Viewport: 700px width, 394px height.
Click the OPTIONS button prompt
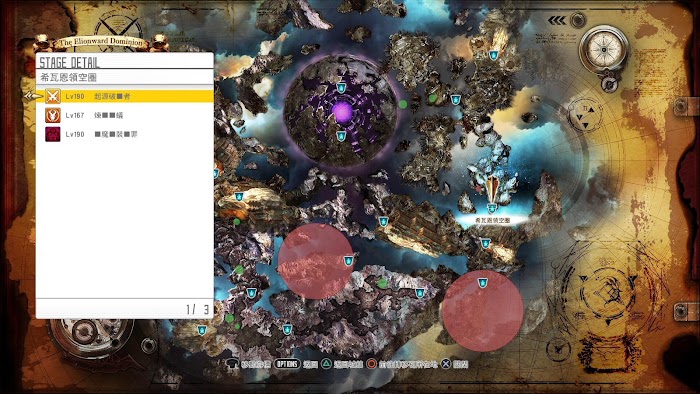click(287, 364)
